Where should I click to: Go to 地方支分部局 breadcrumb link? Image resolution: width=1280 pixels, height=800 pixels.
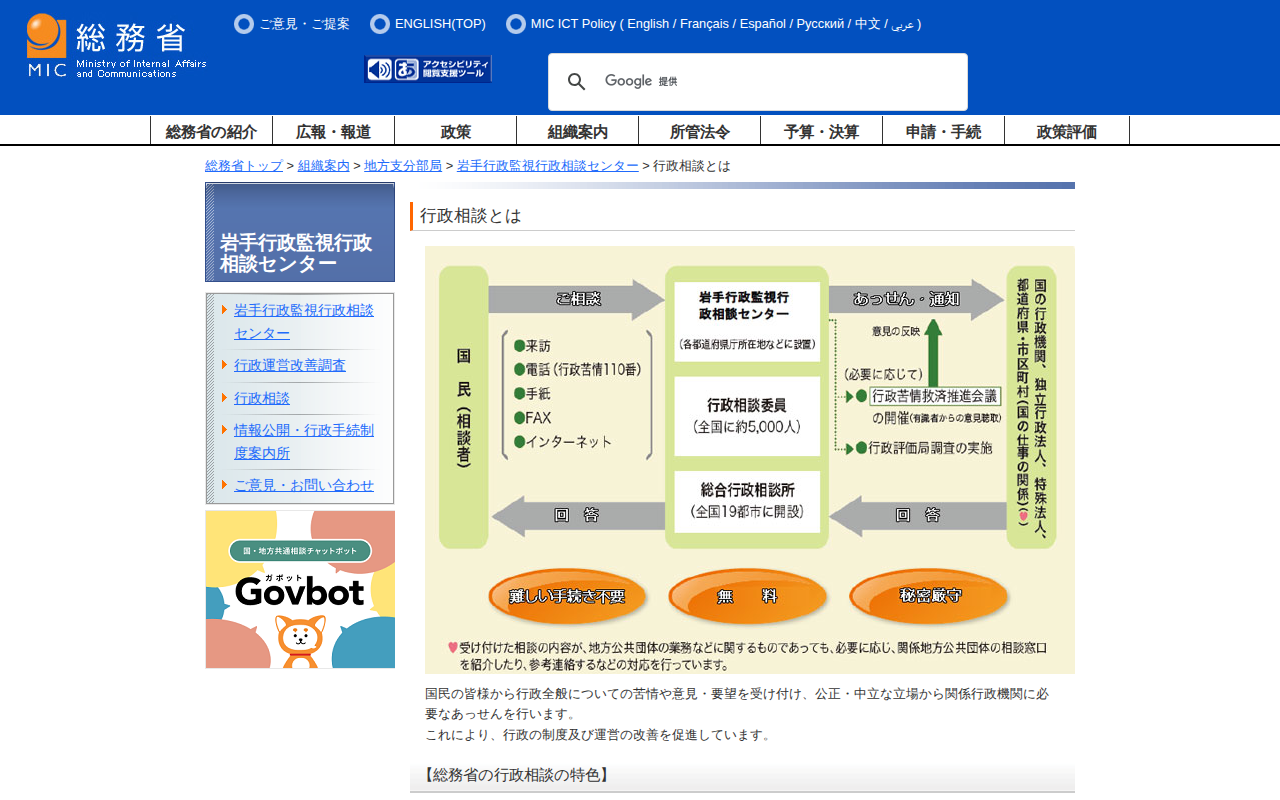click(x=403, y=166)
